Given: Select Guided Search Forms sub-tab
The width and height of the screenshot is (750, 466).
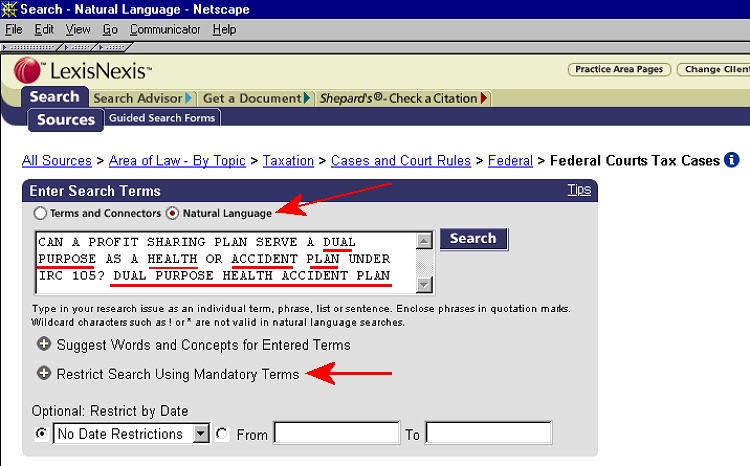Looking at the screenshot, I should point(162,118).
